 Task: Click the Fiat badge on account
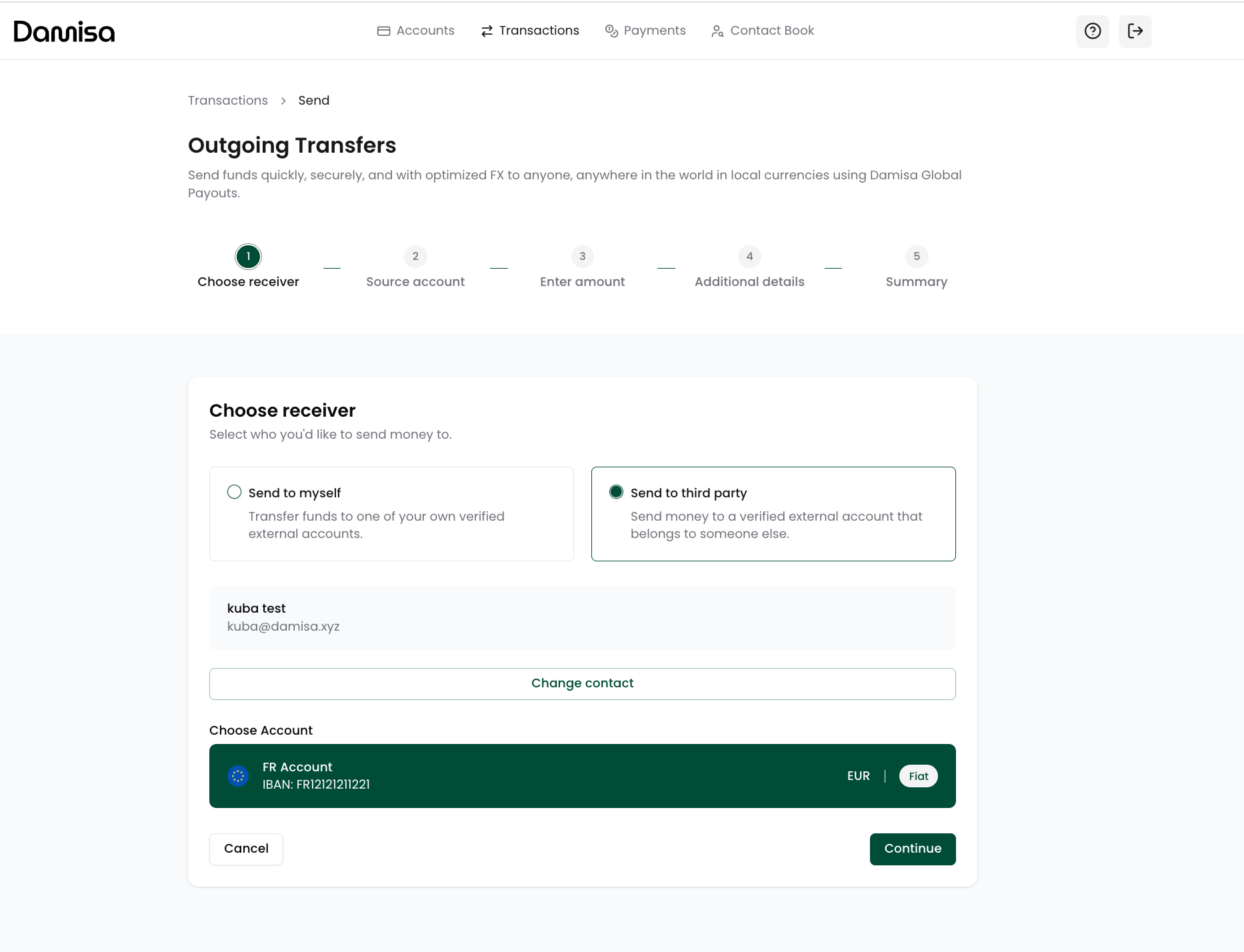pyautogui.click(x=918, y=776)
